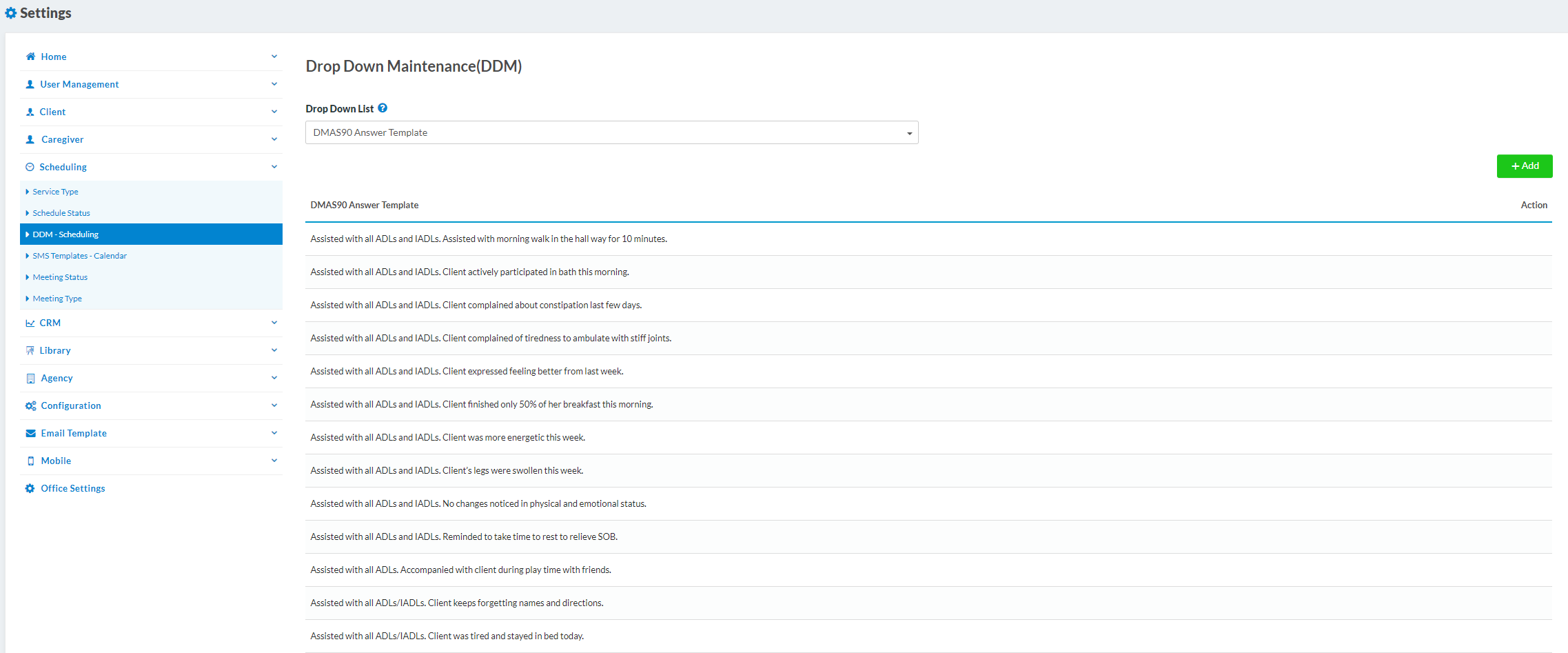The image size is (1568, 653).
Task: Click the Office Settings gear icon
Action: [x=30, y=488]
